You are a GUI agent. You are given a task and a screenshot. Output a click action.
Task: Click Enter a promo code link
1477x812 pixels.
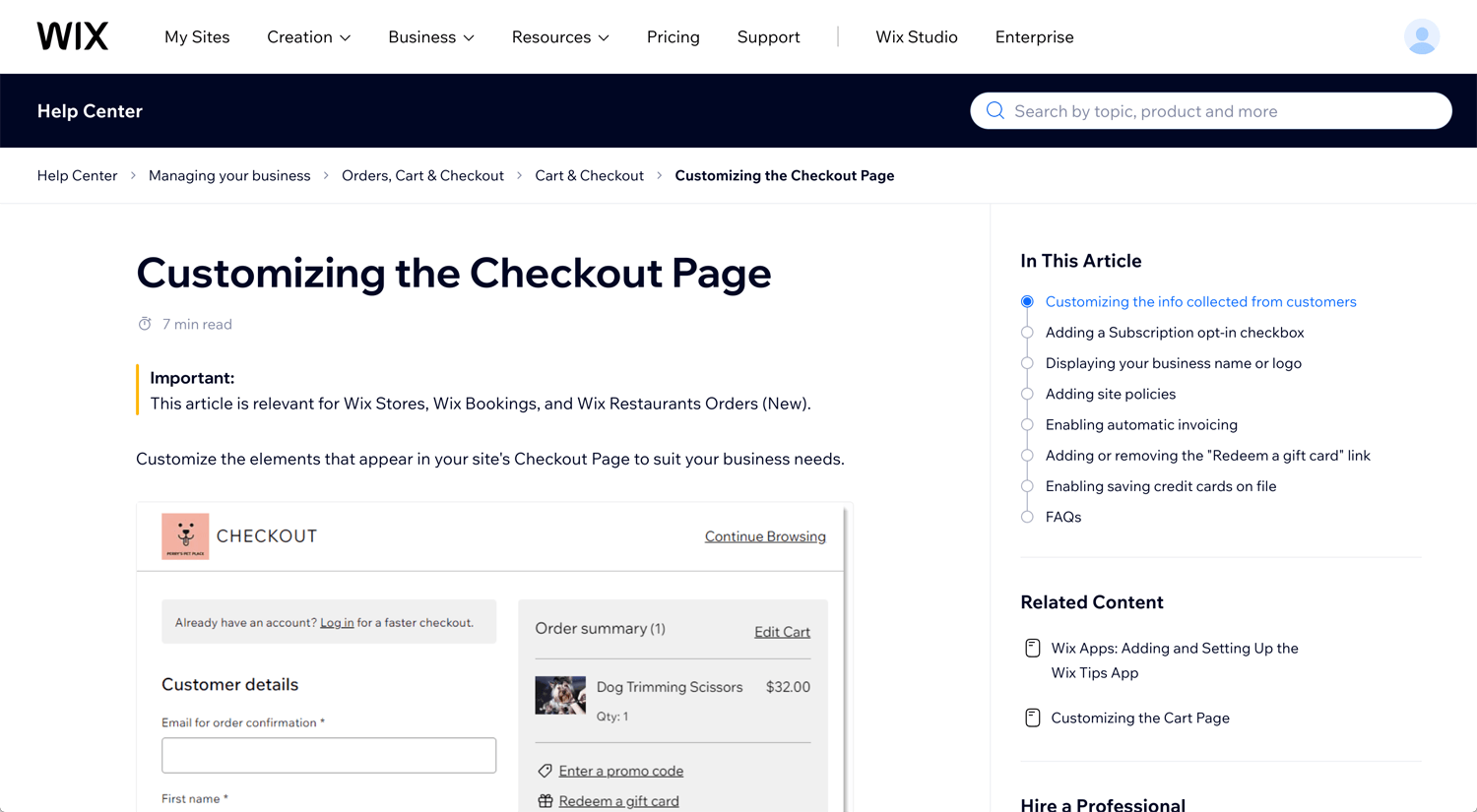(620, 771)
